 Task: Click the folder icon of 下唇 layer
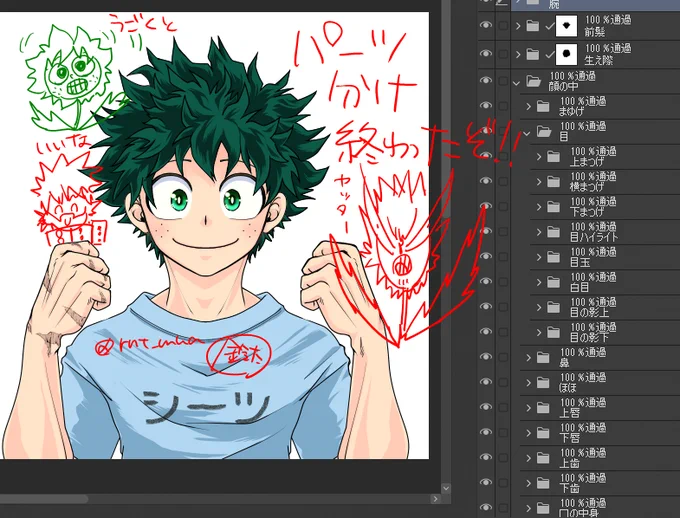543,433
